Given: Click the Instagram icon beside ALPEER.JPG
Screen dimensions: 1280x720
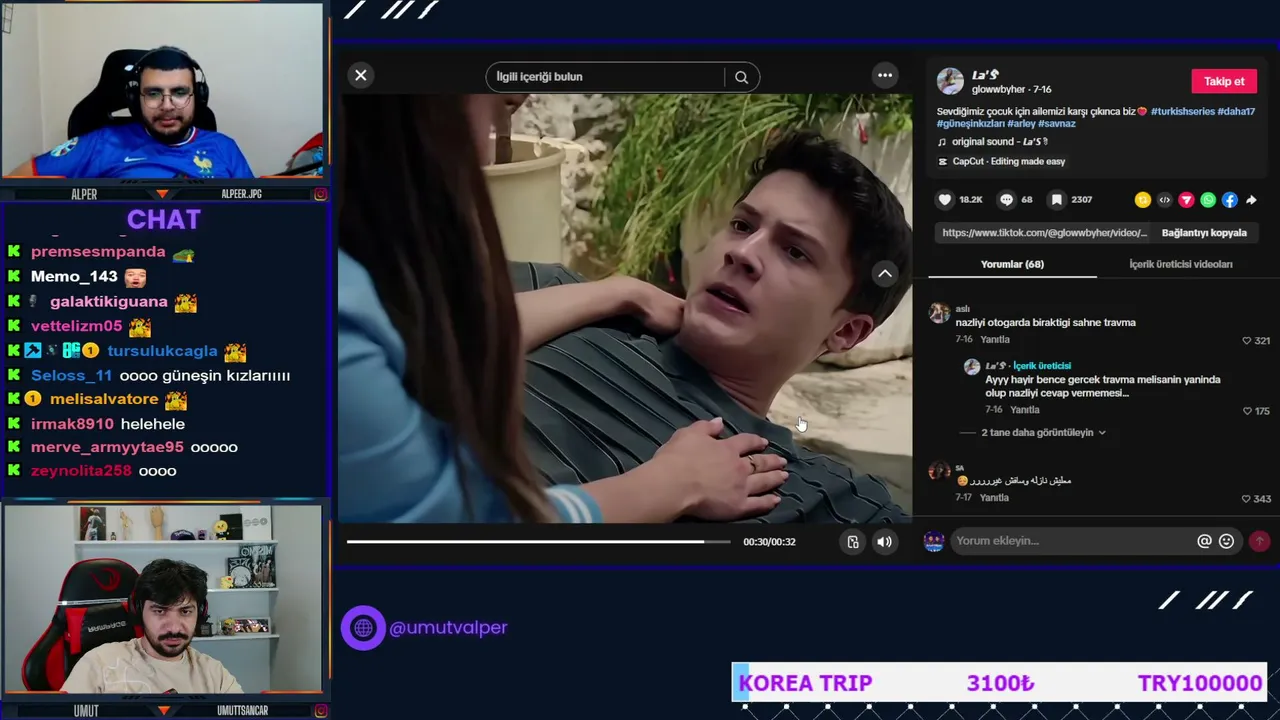Looking at the screenshot, I should point(320,194).
